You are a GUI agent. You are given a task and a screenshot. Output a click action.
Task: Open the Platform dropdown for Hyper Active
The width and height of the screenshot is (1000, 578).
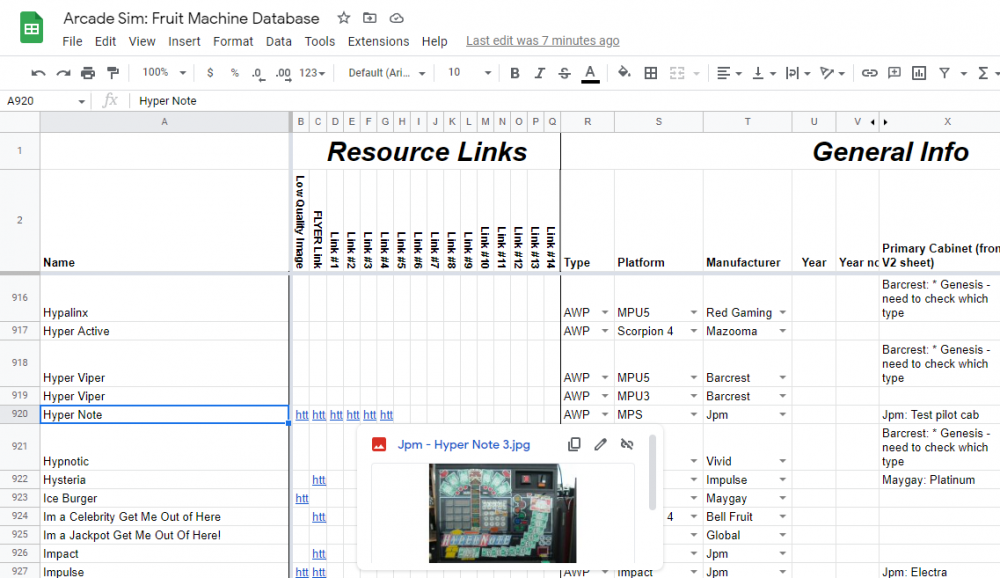coord(693,331)
